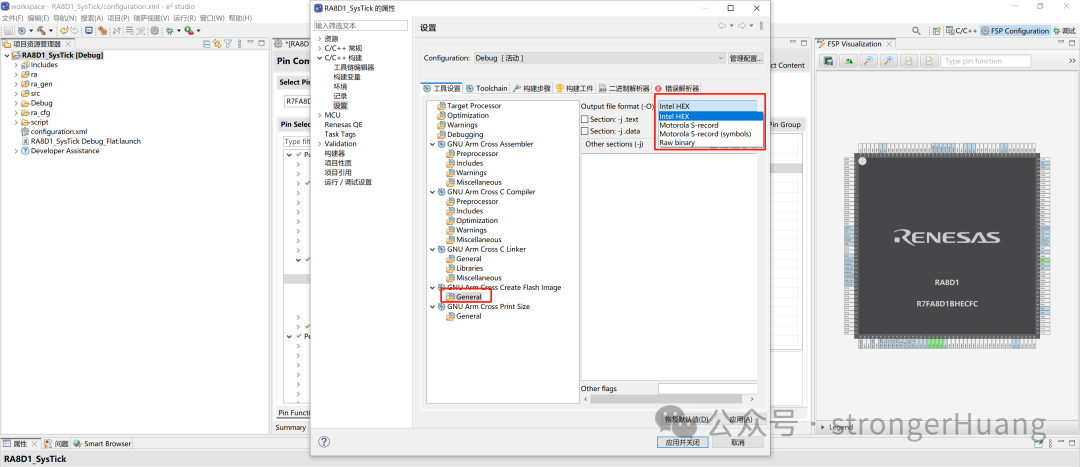Enable the Section: -j .text checkbox

[x=585, y=119]
